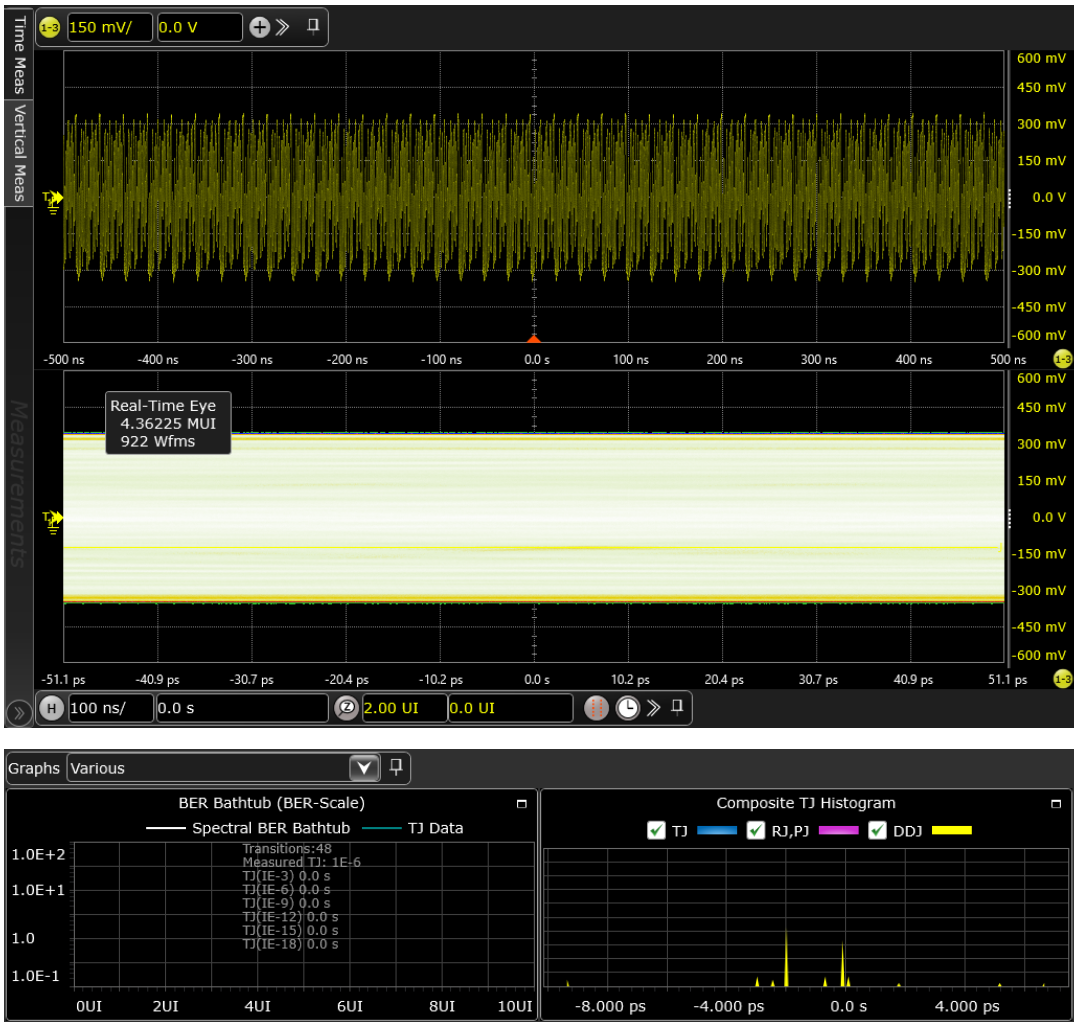
Task: Pin the Graphs panel toolbar
Action: point(396,767)
